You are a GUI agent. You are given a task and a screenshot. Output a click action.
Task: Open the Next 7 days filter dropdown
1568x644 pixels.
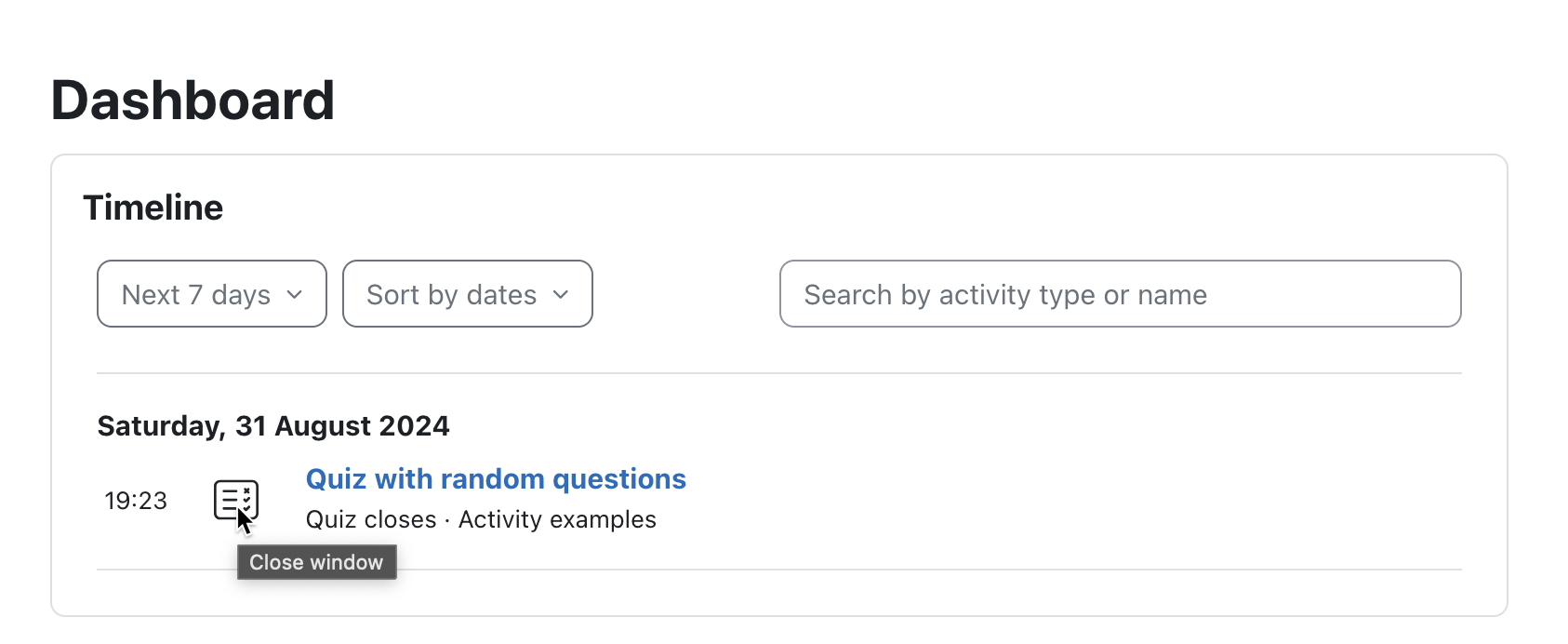coord(212,294)
